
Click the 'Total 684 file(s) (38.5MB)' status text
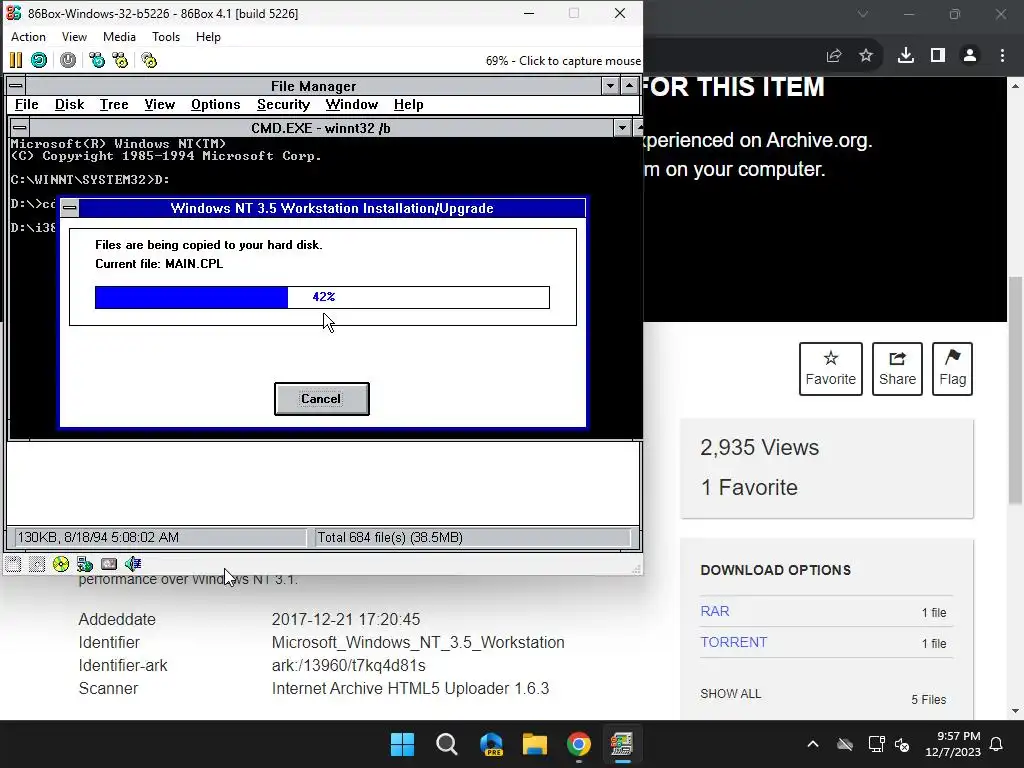390,537
